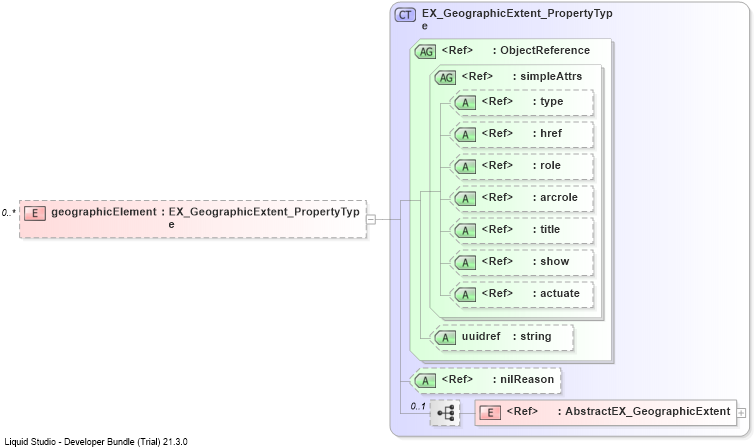Click the A icon next to type
This screenshot has height=447, width=754.
tap(465, 102)
